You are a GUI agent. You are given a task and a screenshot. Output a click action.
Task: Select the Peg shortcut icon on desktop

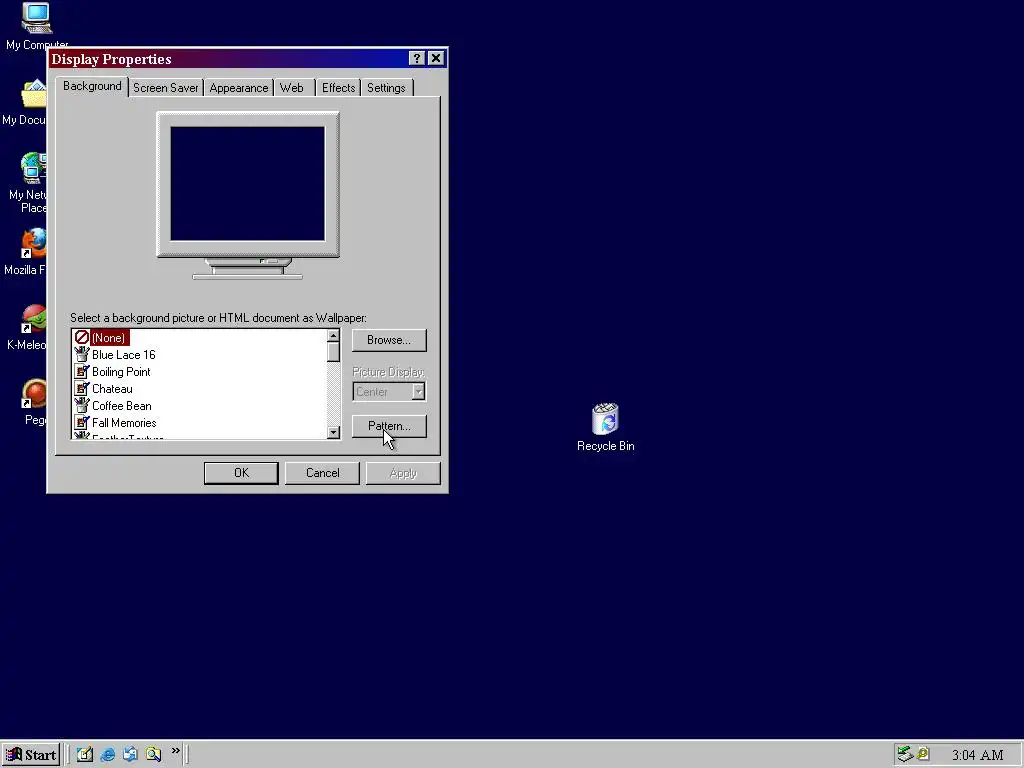[x=33, y=394]
